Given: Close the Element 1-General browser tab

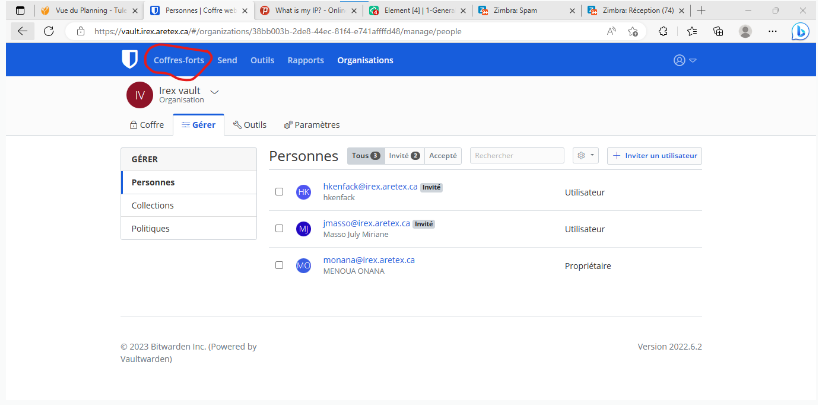Looking at the screenshot, I should (x=464, y=10).
